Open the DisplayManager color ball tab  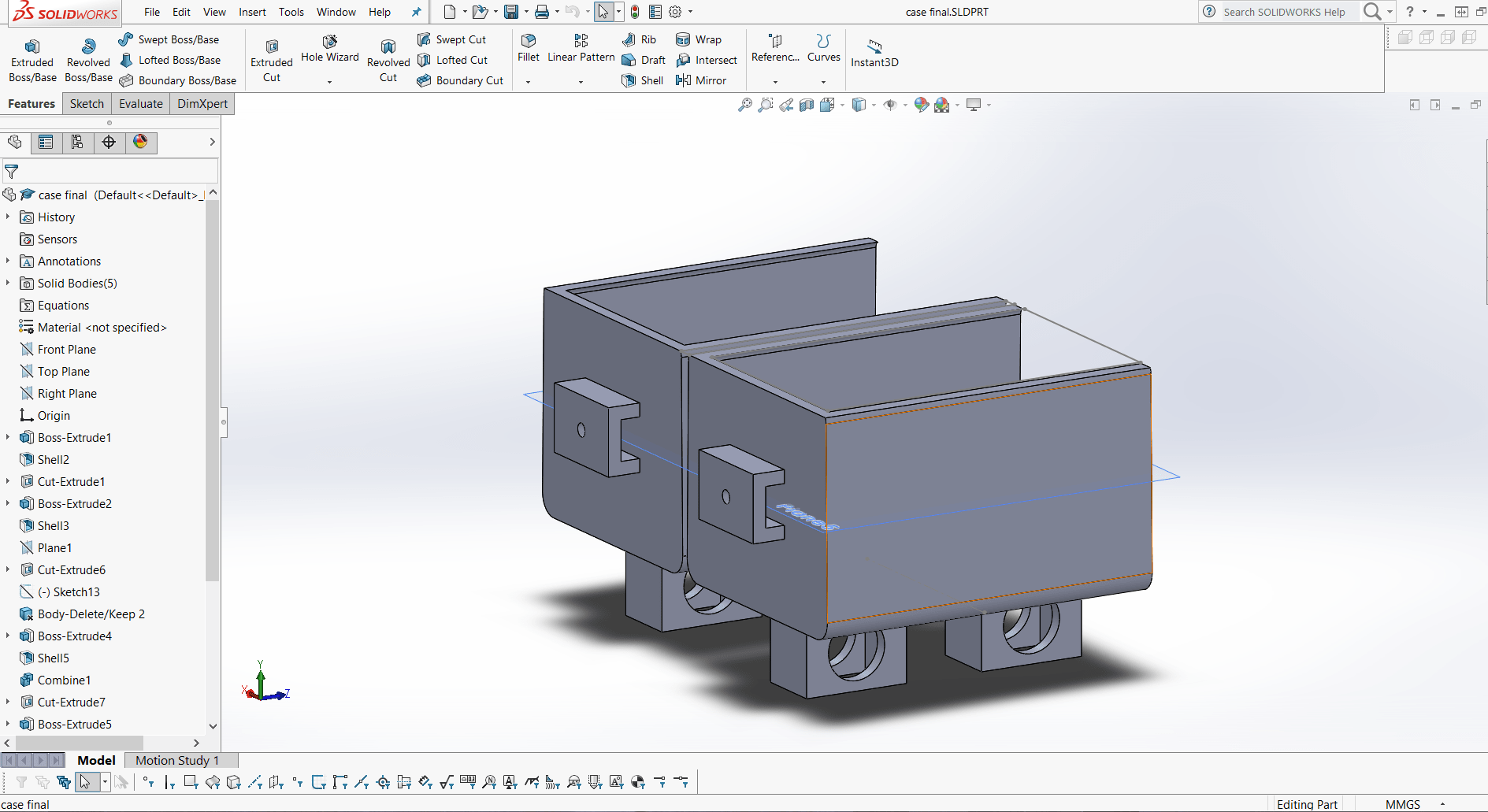point(140,142)
